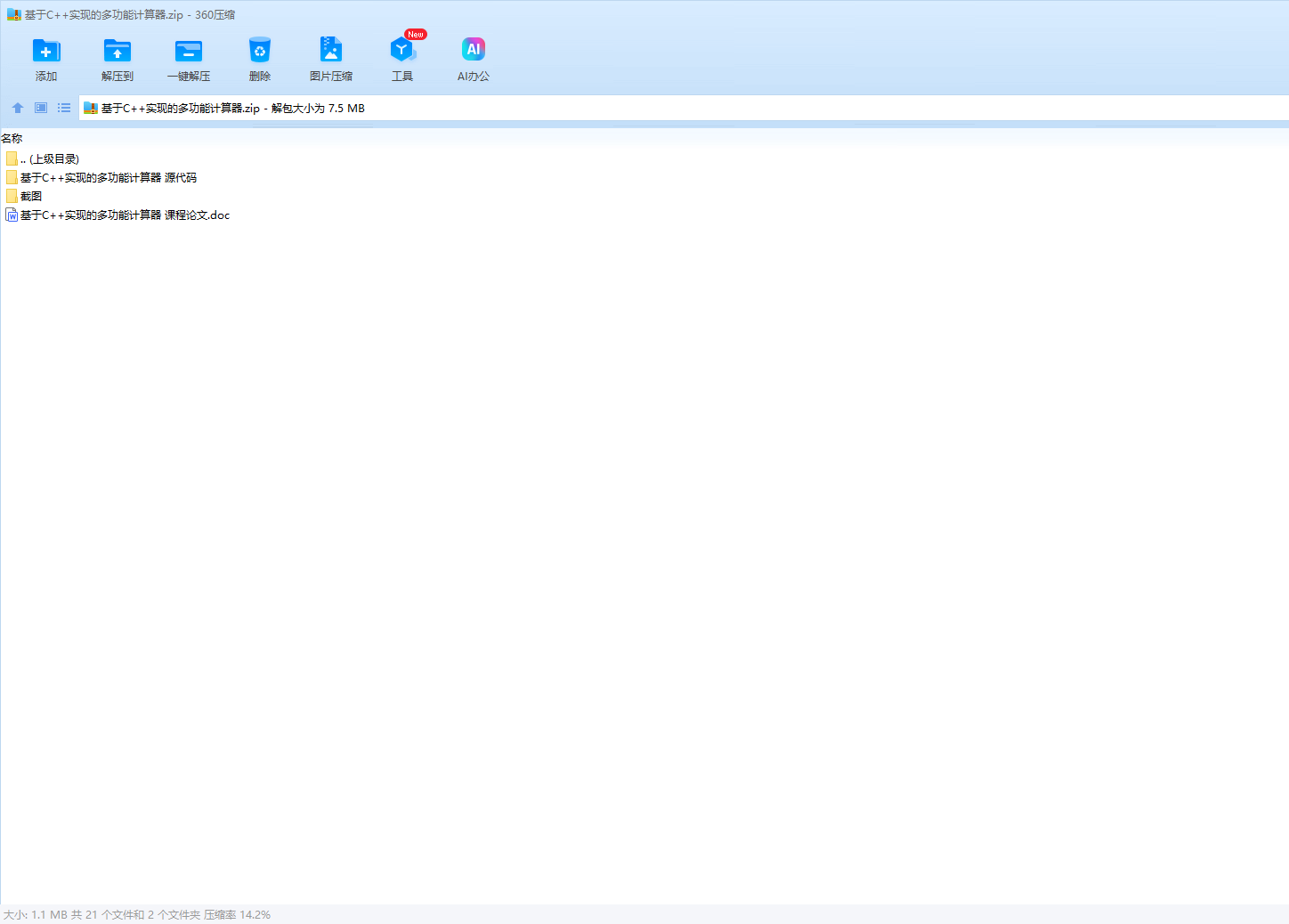Click the folder icon beside 截图

click(x=12, y=196)
